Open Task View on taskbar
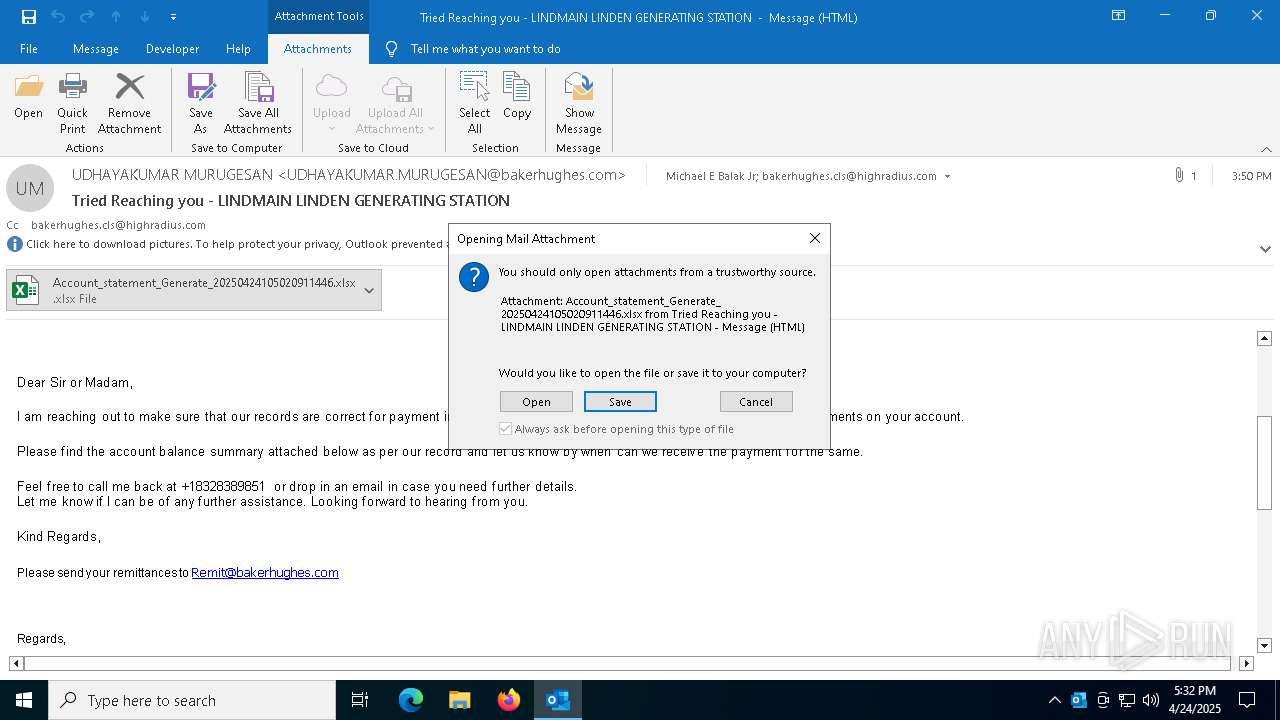 pos(360,700)
